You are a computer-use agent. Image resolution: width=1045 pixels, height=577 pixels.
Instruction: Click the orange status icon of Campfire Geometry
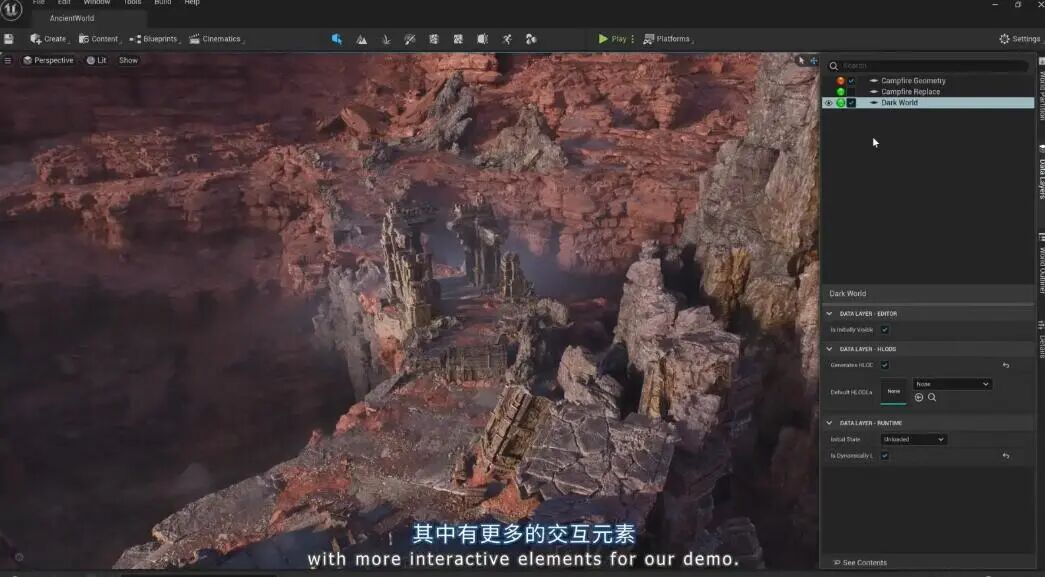(840, 81)
